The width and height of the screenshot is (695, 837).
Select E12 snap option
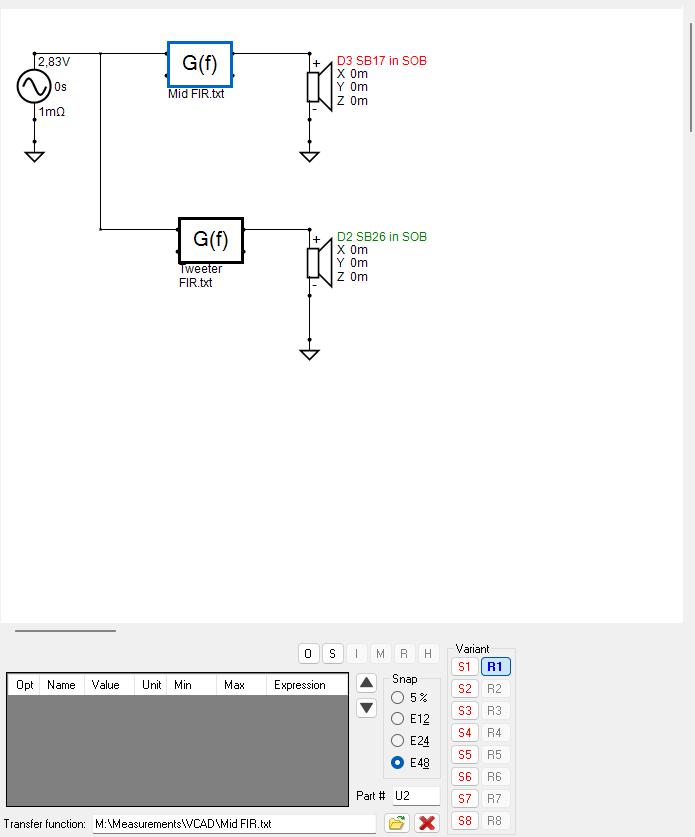410,718
